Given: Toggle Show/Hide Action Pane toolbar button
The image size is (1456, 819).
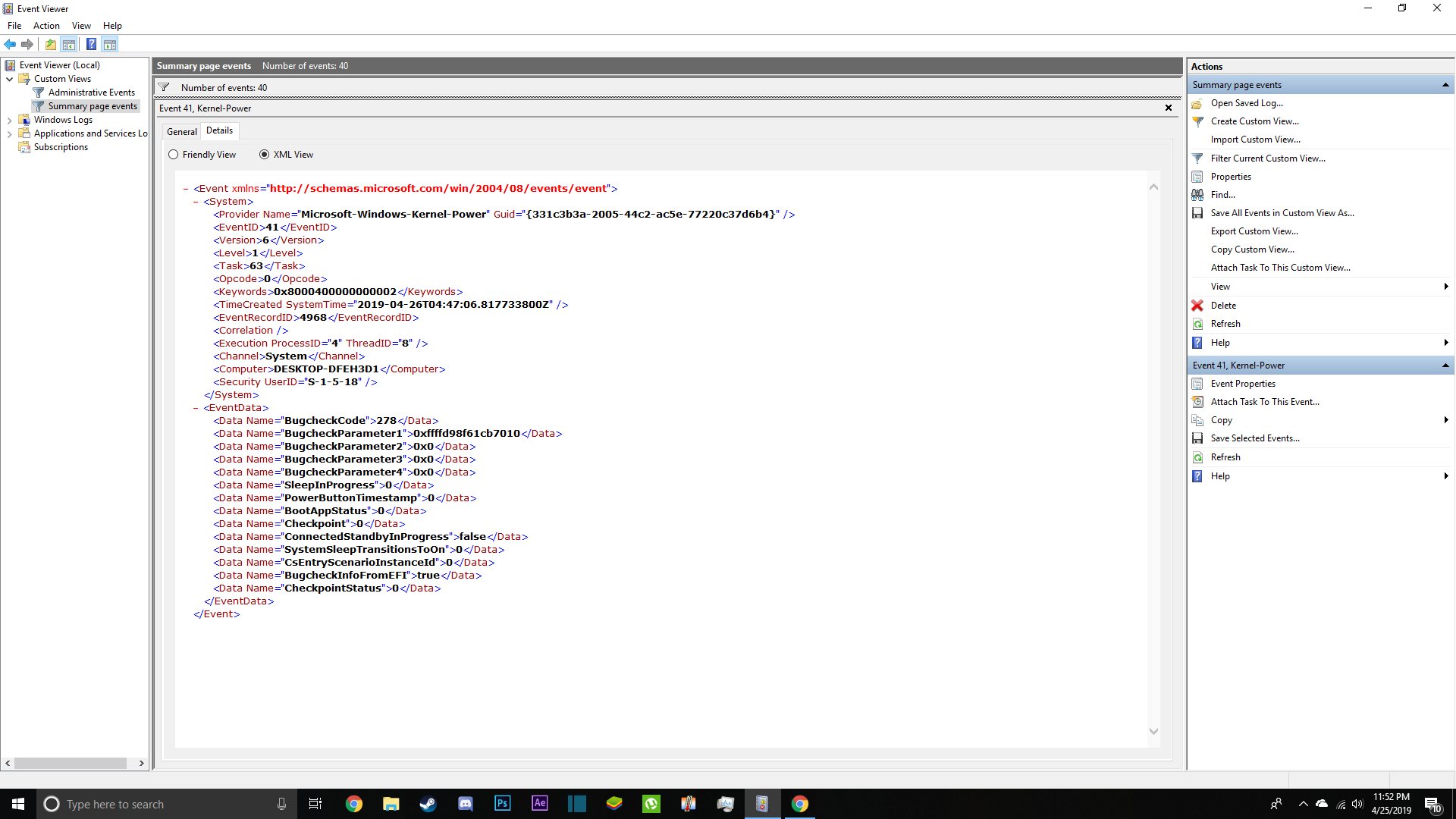Looking at the screenshot, I should 110,44.
